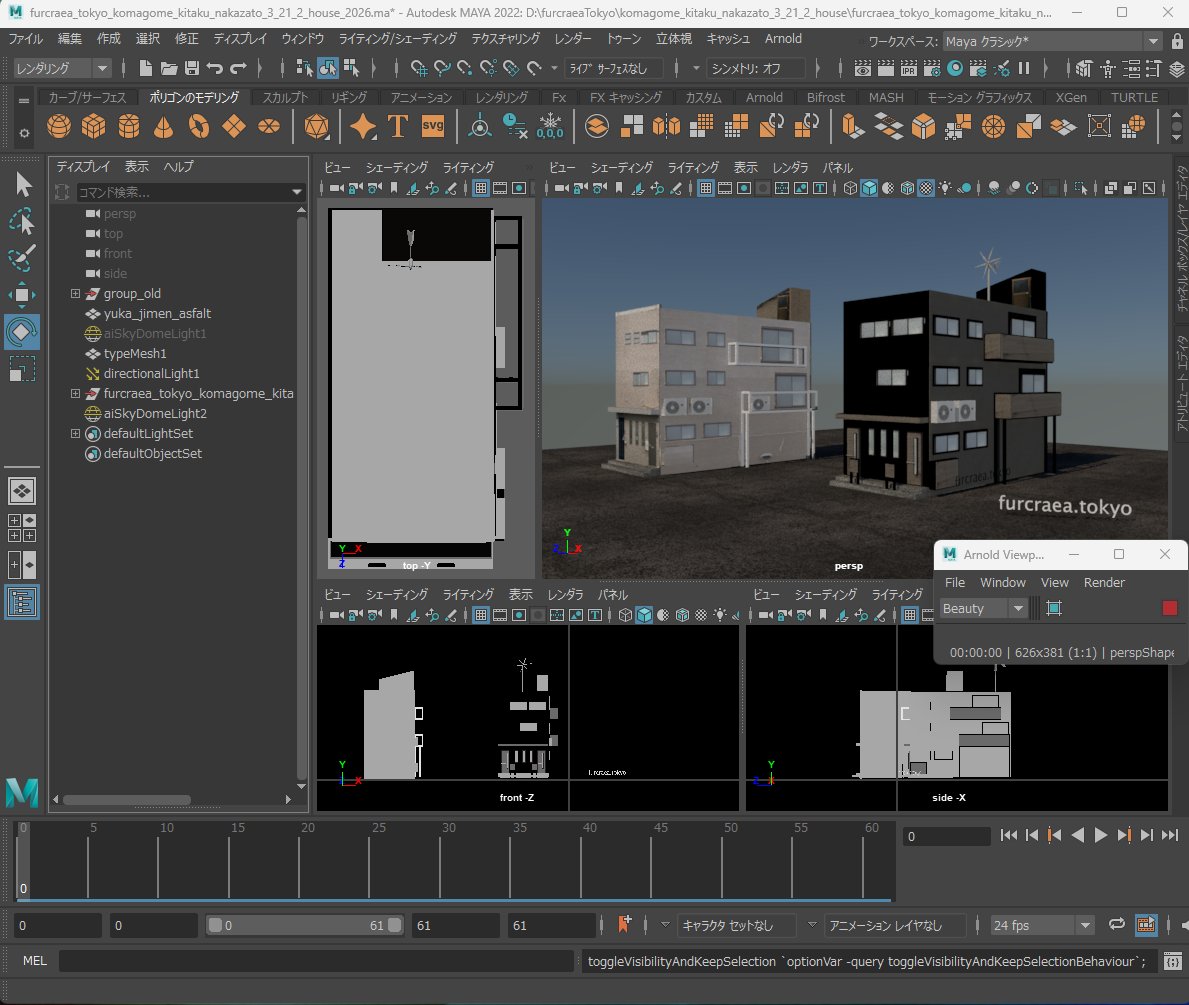Click the save scene icon

[191, 69]
